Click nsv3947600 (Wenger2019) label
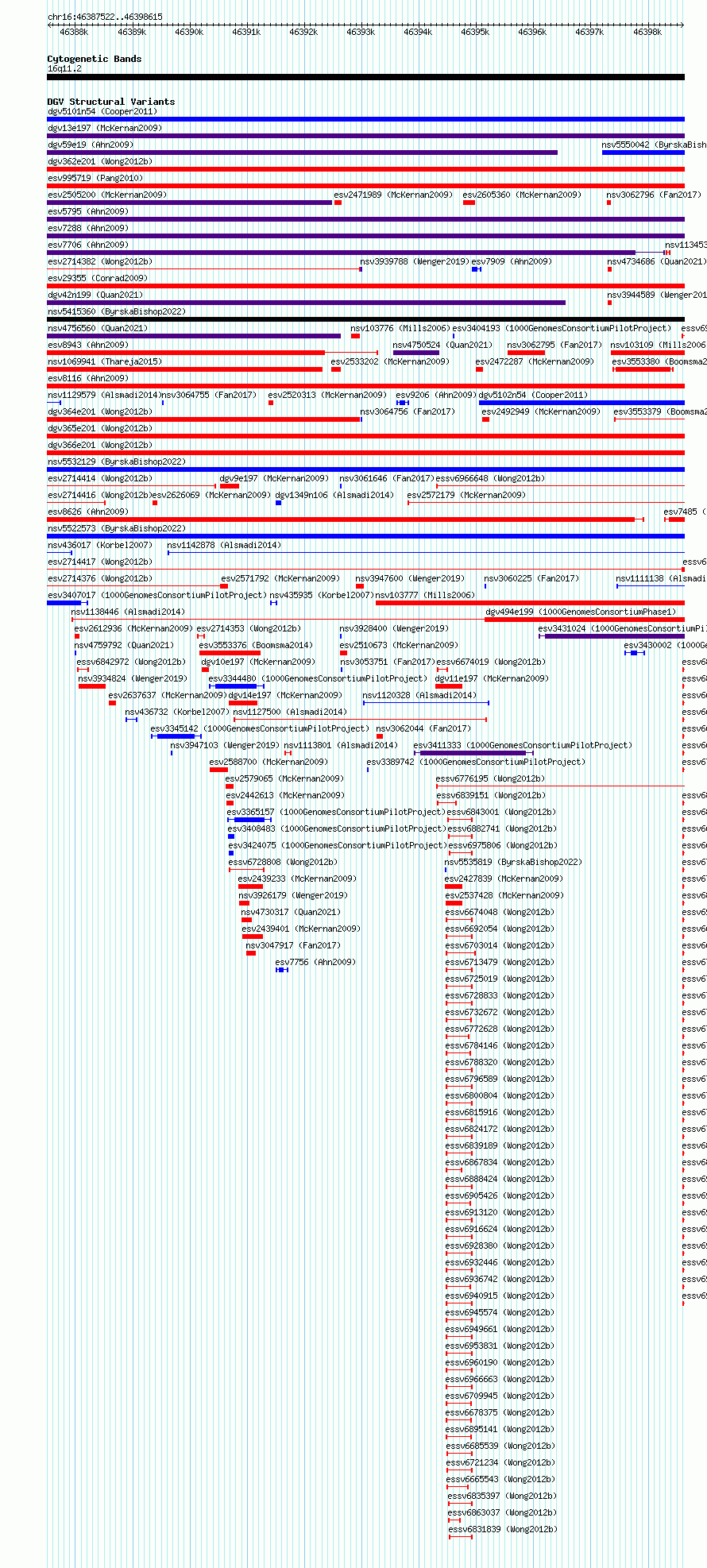Image resolution: width=707 pixels, height=1568 pixels. [x=410, y=578]
